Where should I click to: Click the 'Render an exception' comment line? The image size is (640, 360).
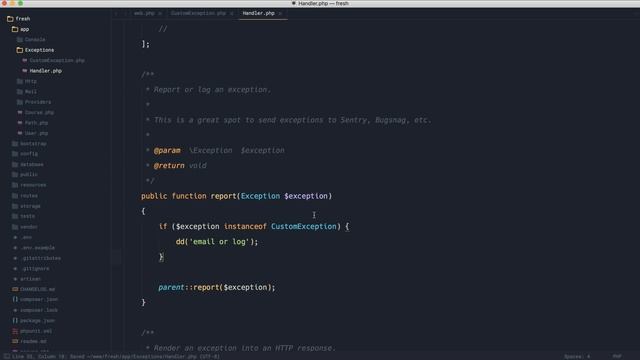244,348
